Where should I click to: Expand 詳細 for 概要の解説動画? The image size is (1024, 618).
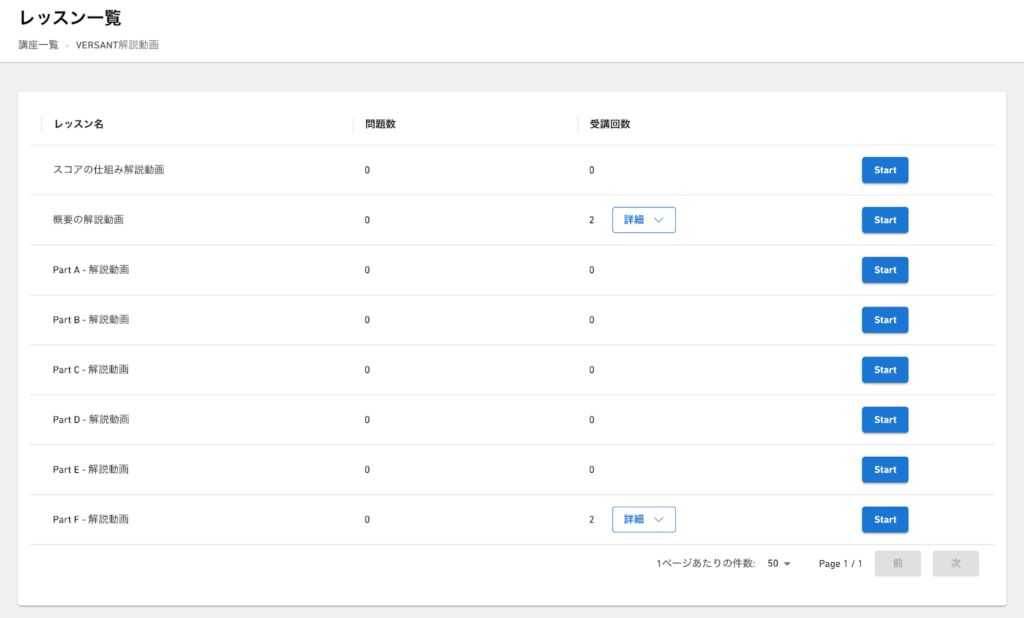tap(643, 220)
